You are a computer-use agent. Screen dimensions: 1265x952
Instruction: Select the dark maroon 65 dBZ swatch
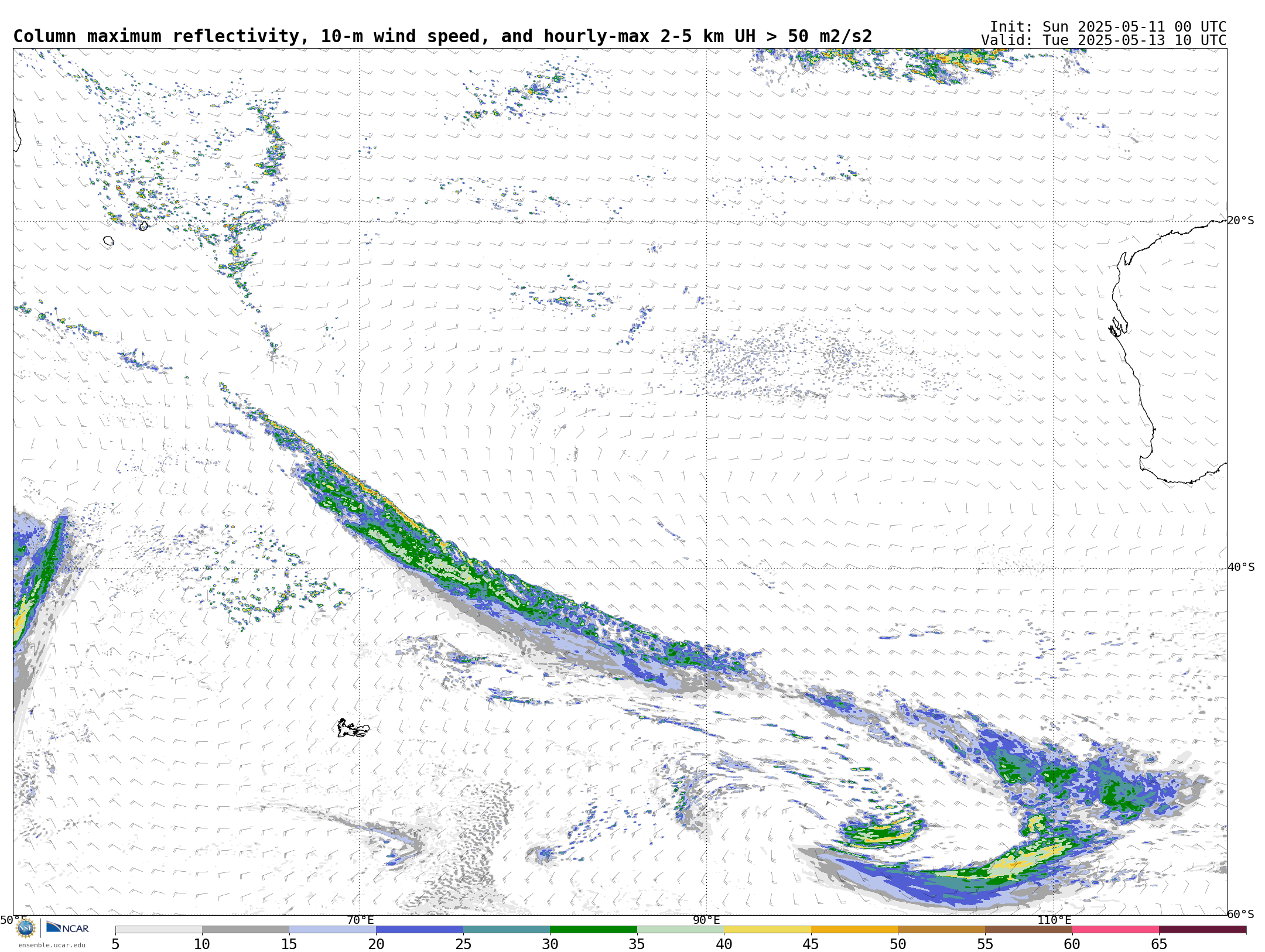(1202, 929)
